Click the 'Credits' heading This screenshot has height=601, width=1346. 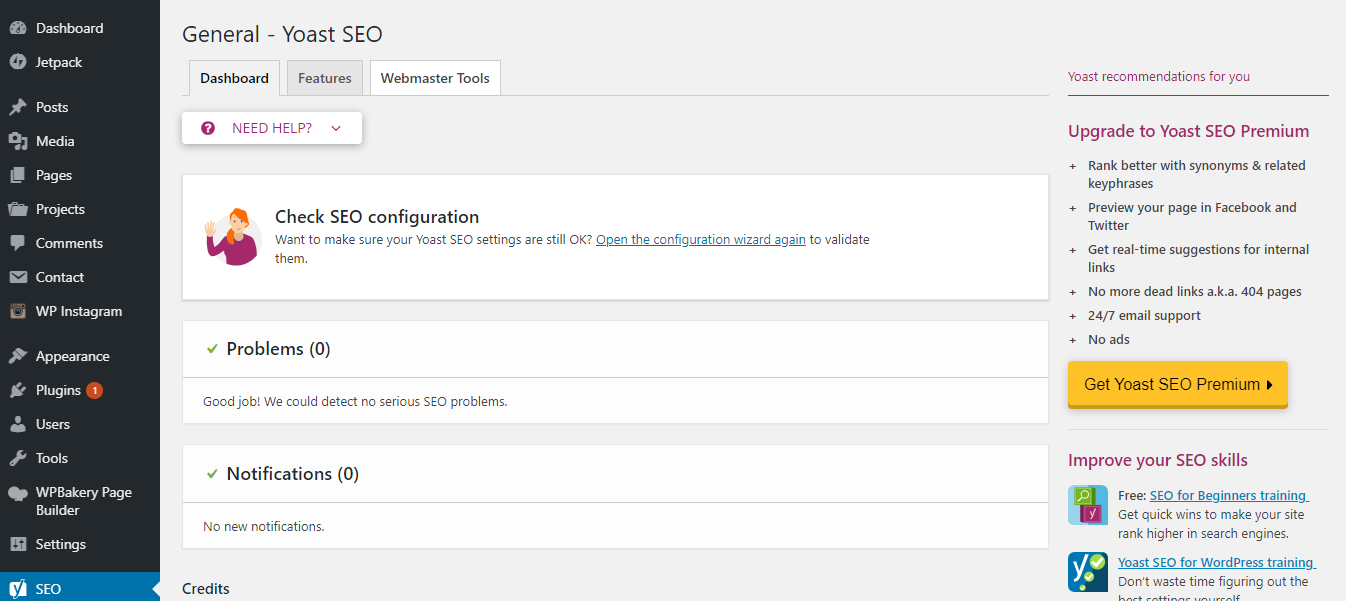(206, 589)
